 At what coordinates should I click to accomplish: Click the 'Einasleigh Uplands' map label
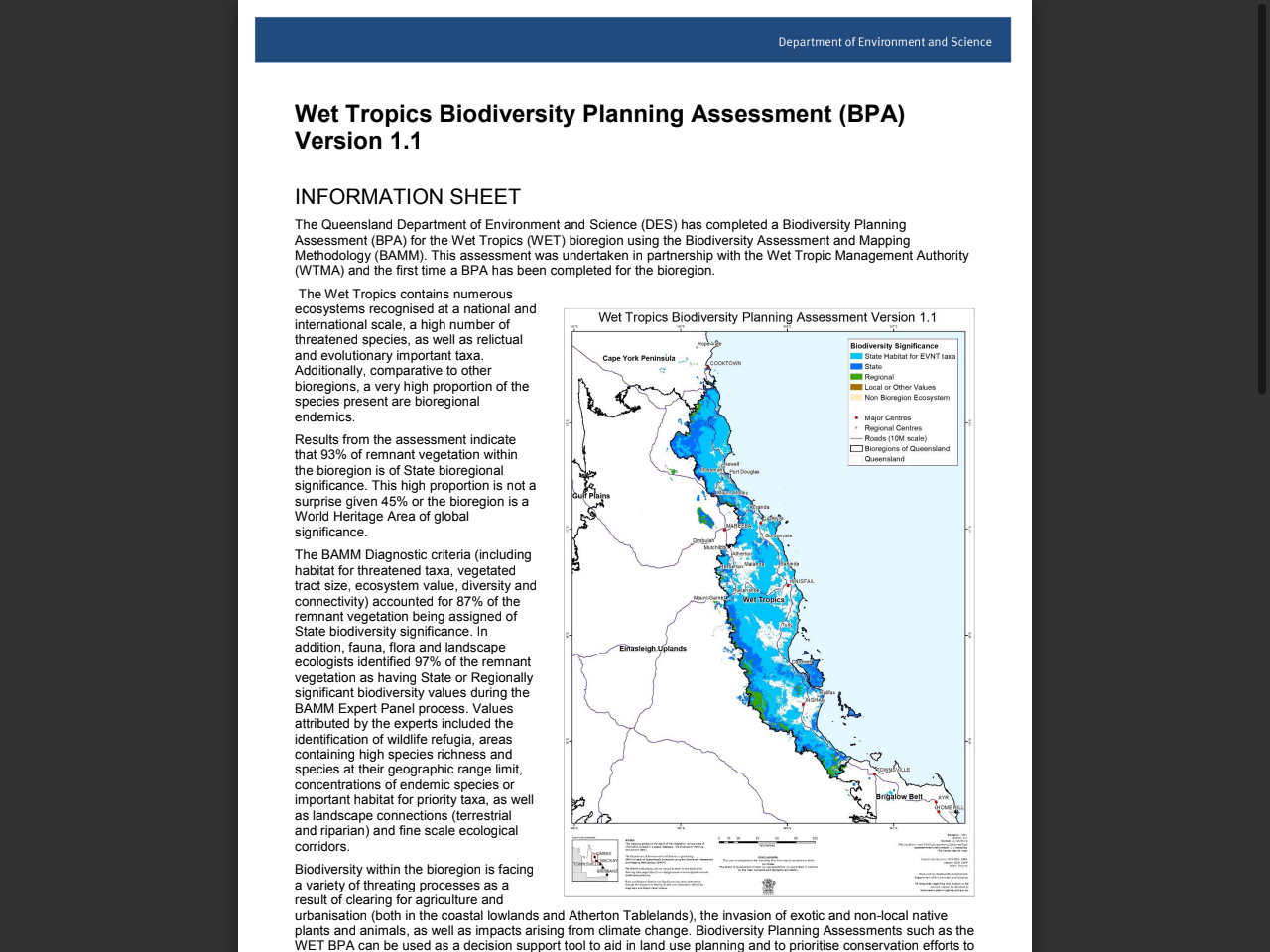click(x=653, y=648)
